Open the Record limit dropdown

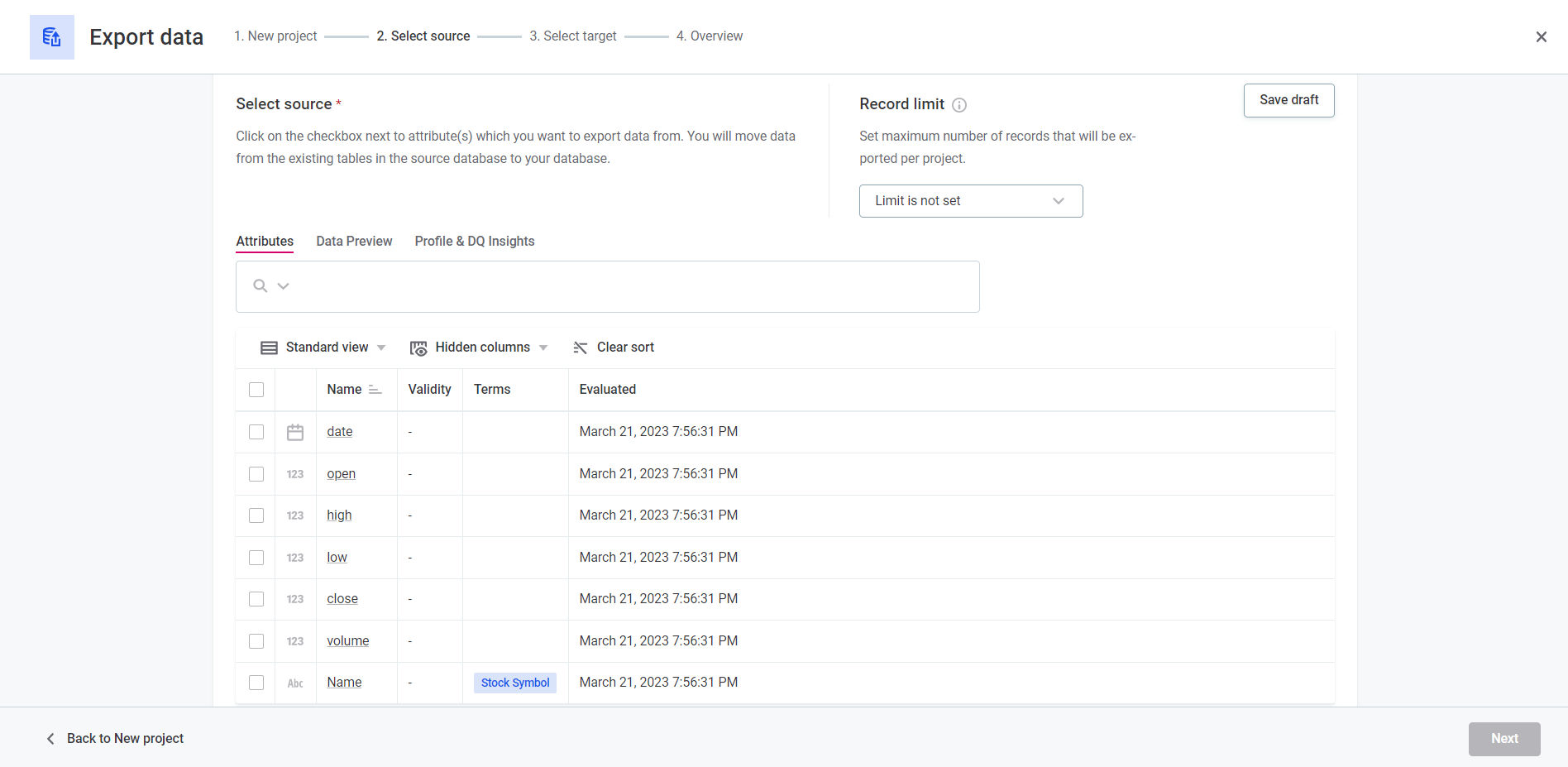(x=970, y=201)
